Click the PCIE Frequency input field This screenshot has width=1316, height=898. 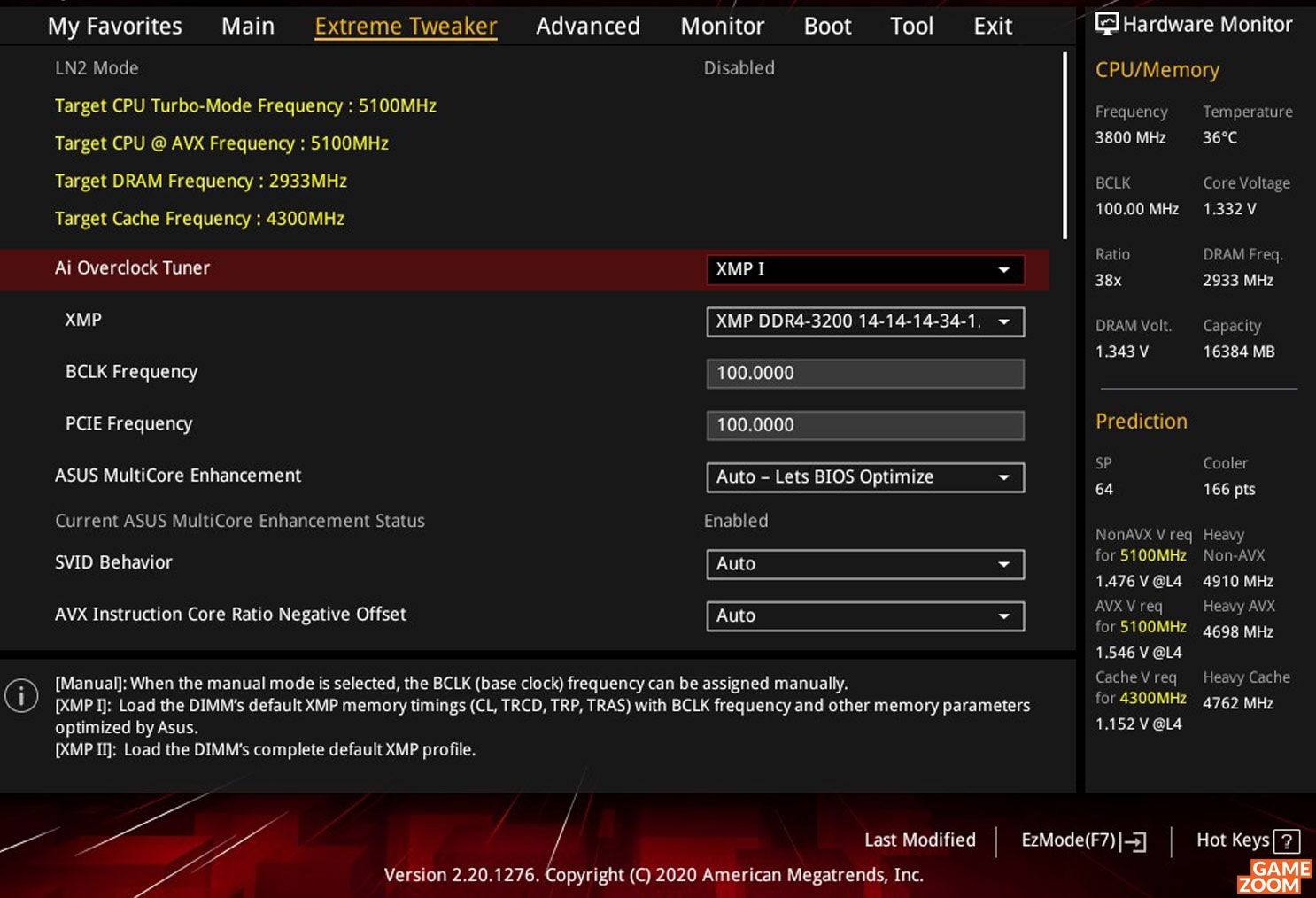pyautogui.click(x=865, y=425)
